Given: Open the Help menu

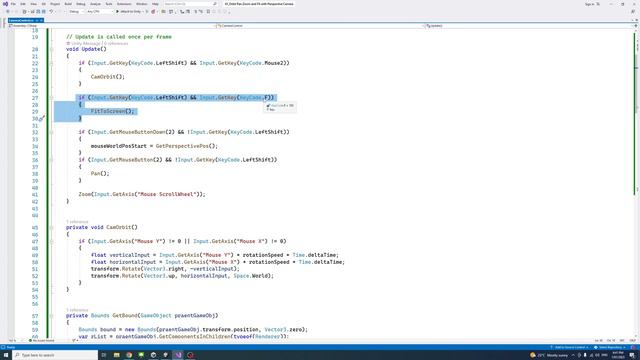Looking at the screenshot, I should pyautogui.click(x=155, y=4).
